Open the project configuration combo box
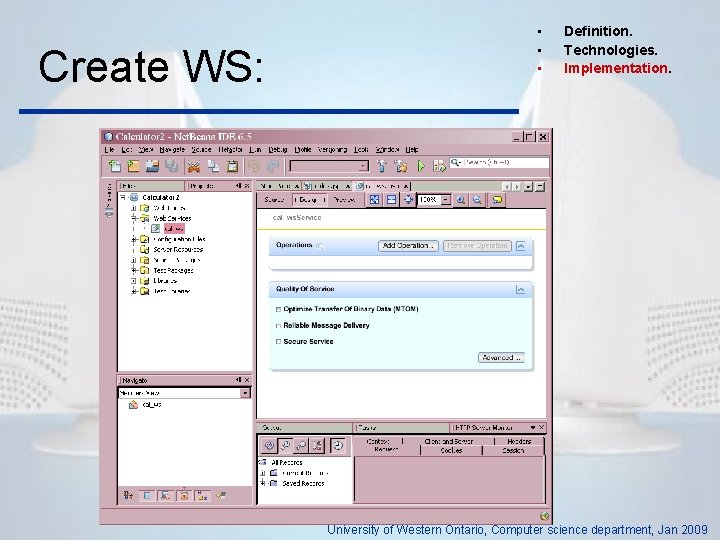This screenshot has height=540, width=720. (x=329, y=166)
